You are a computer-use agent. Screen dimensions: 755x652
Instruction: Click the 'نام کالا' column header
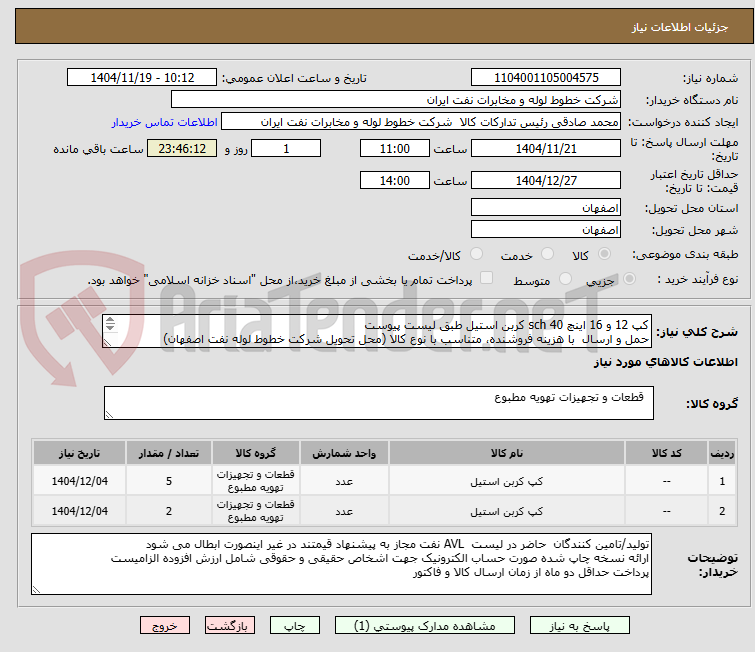click(x=507, y=453)
